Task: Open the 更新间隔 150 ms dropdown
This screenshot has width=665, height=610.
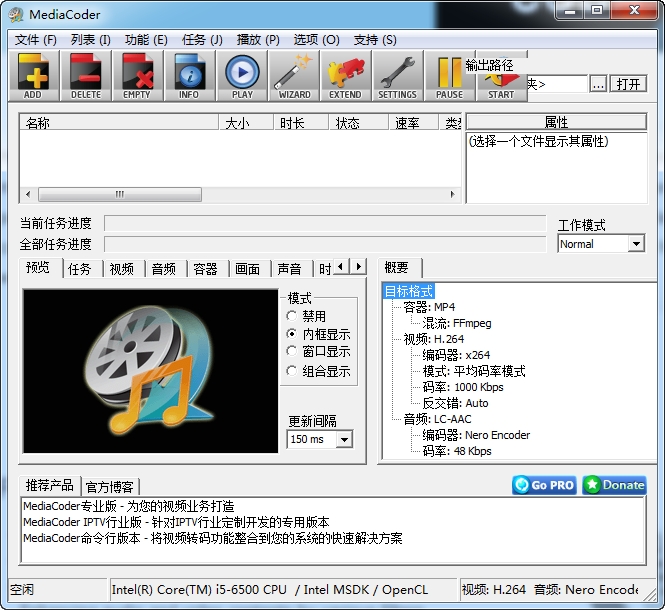Action: tap(320, 439)
